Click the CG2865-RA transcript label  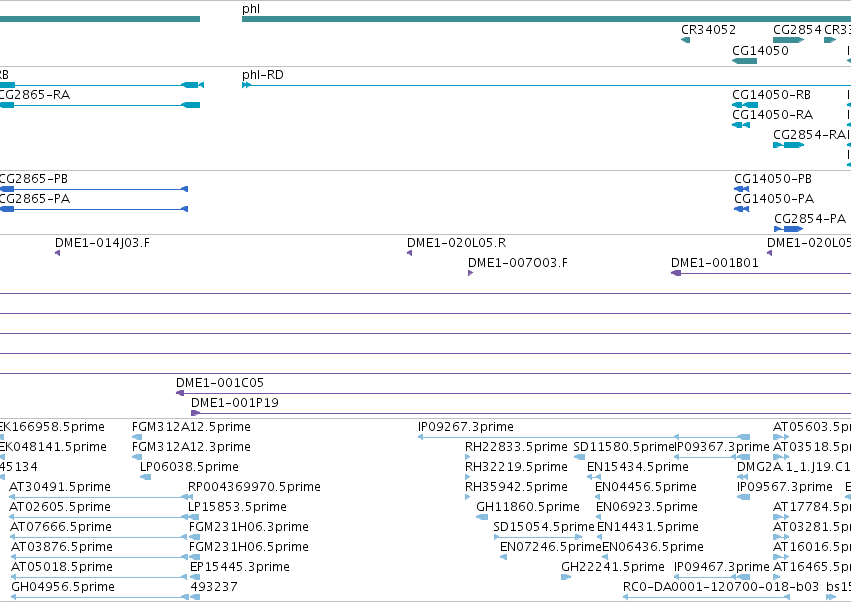[34, 95]
